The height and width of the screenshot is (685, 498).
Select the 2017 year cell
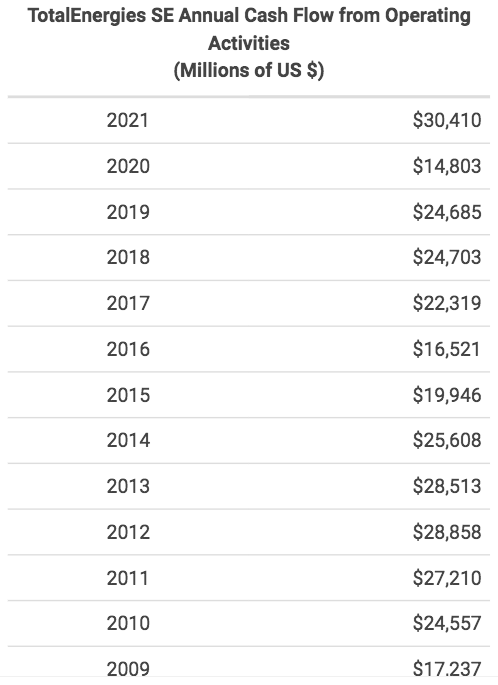[128, 303]
